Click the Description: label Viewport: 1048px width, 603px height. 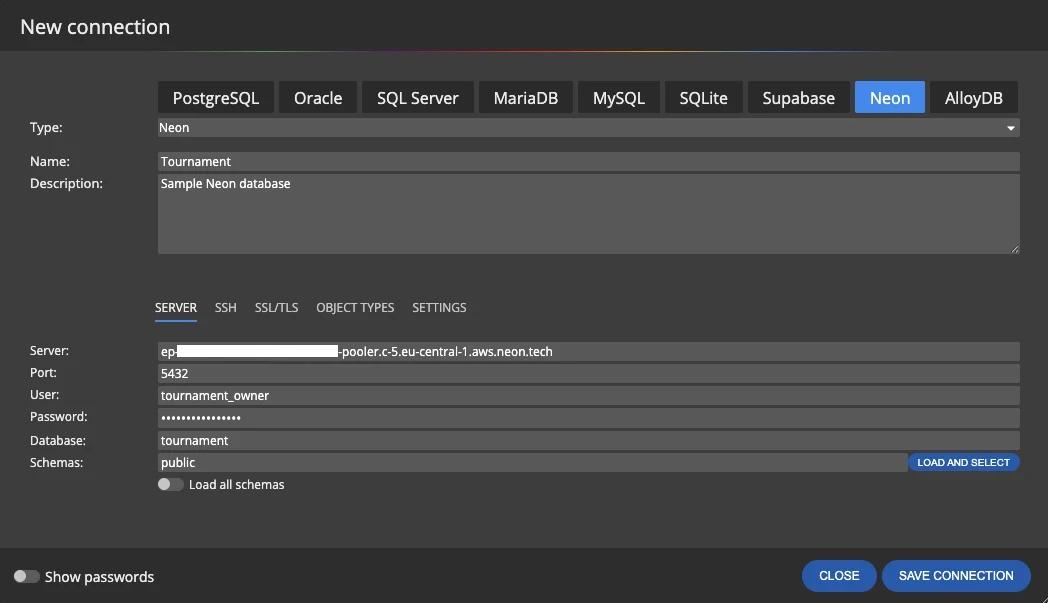[x=66, y=184]
